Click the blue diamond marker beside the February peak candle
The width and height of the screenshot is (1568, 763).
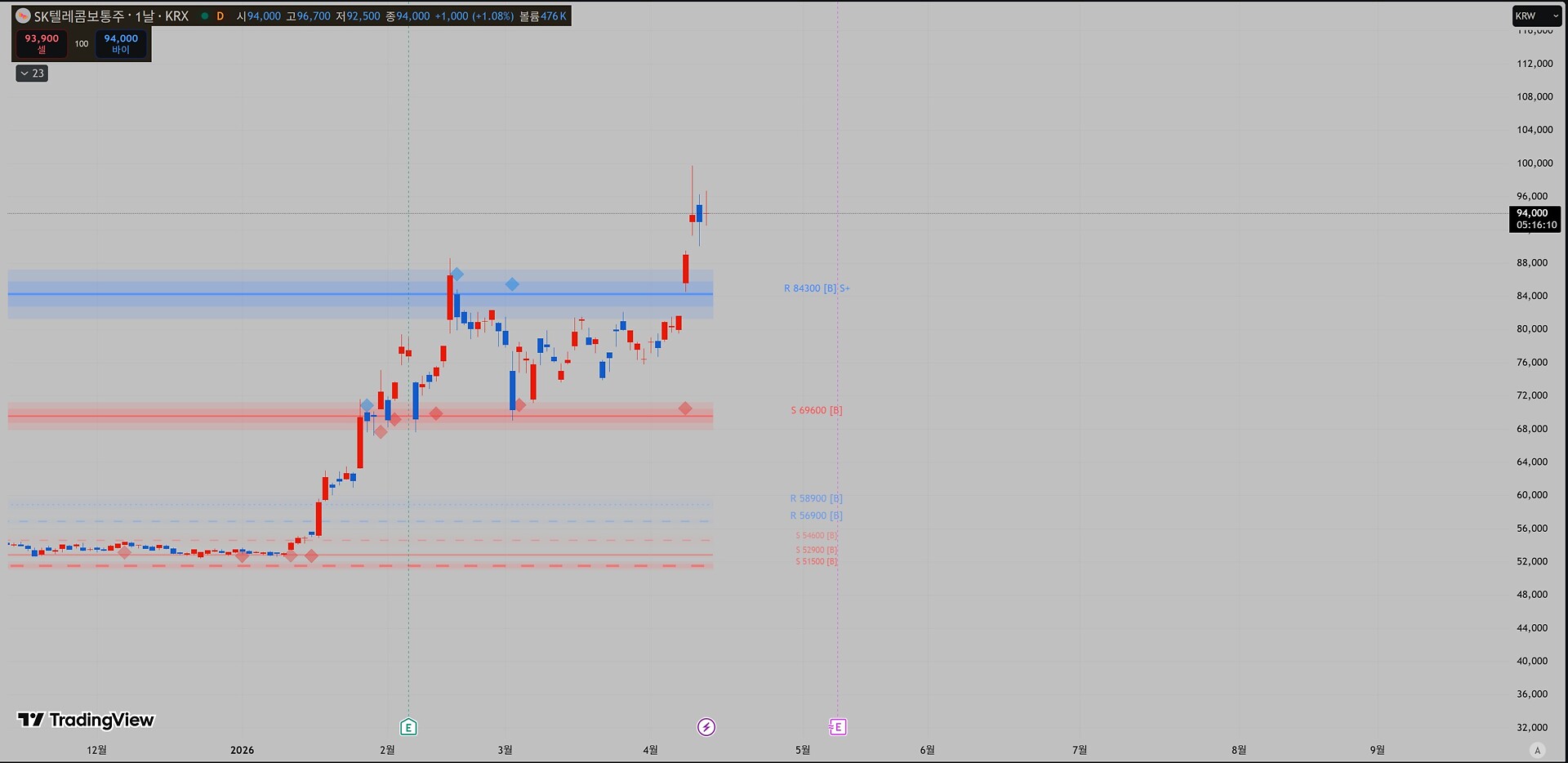pyautogui.click(x=457, y=274)
